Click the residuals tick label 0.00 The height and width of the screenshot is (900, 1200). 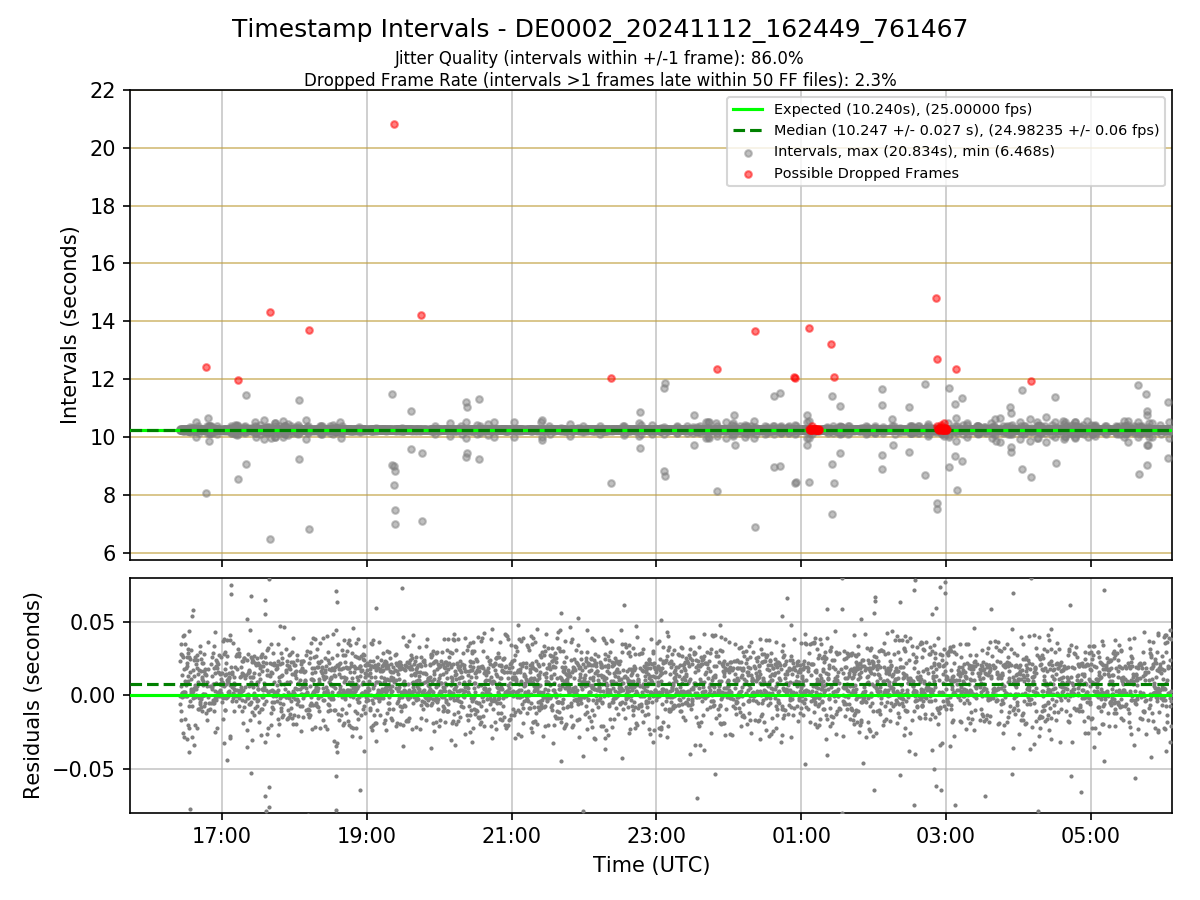(95, 696)
